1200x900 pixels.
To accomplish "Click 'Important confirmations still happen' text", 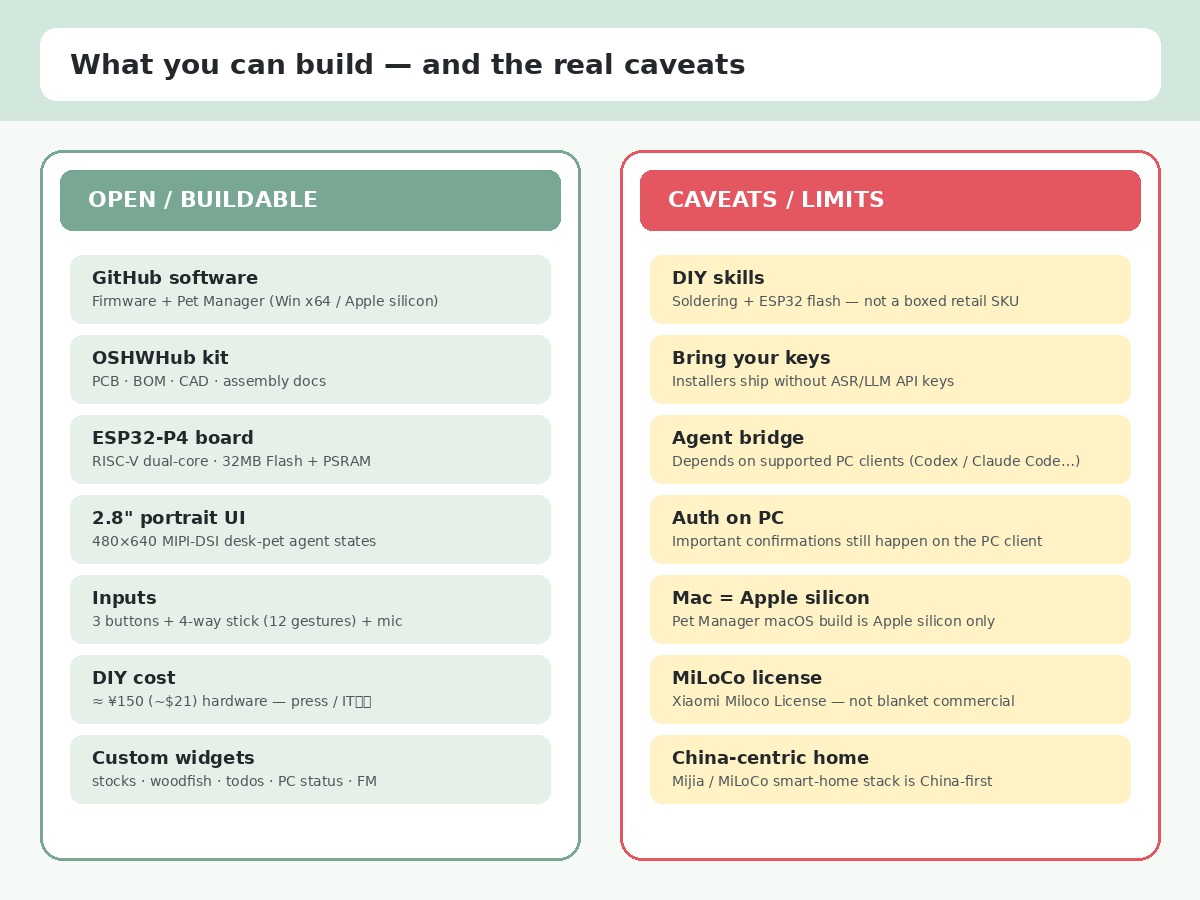I will [x=857, y=541].
